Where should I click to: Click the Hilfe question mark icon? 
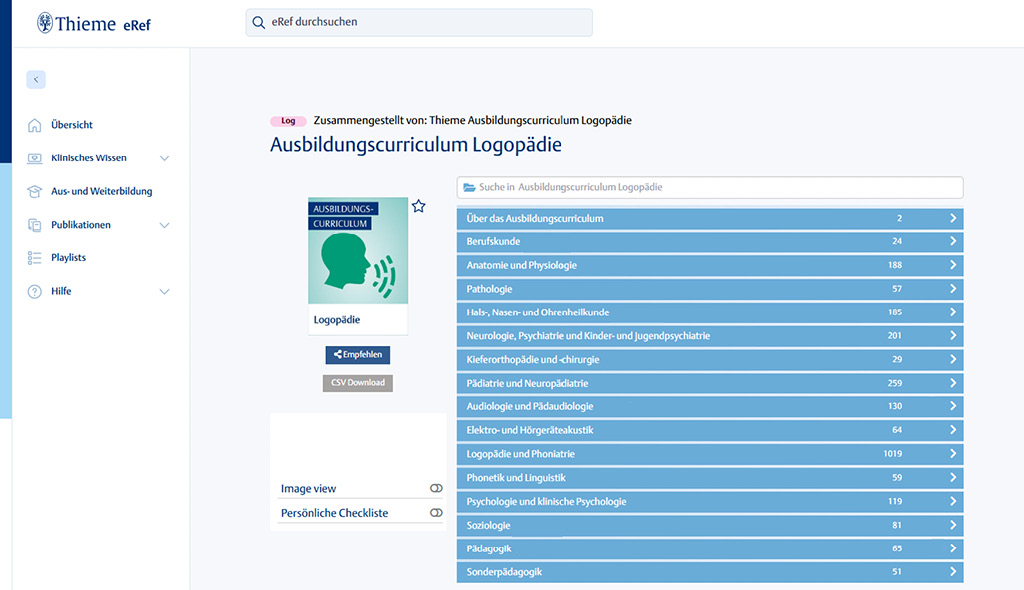(35, 291)
